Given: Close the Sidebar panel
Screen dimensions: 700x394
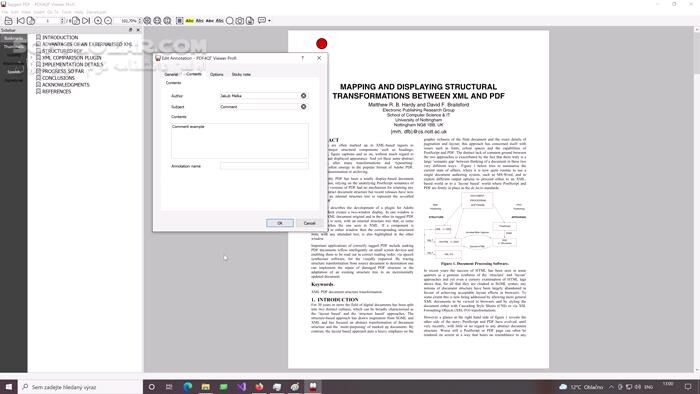Looking at the screenshot, I should [x=138, y=30].
